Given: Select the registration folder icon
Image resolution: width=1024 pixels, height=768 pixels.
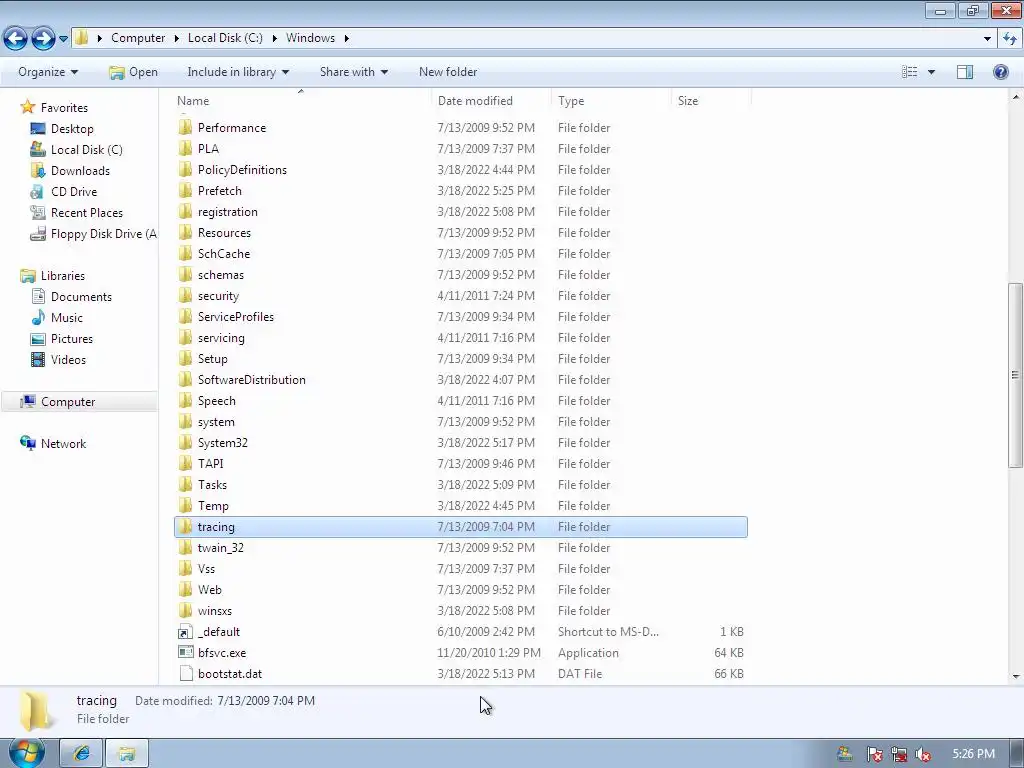Looking at the screenshot, I should (185, 212).
